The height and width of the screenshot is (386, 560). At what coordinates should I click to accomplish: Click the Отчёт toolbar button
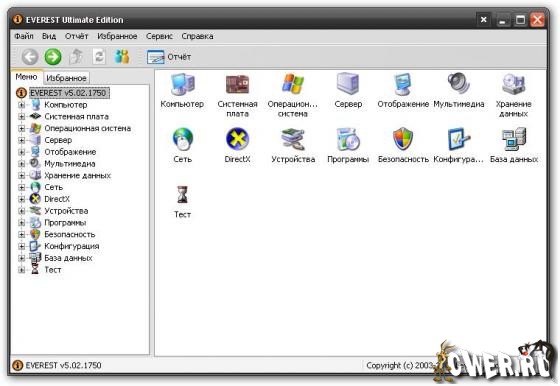point(169,57)
